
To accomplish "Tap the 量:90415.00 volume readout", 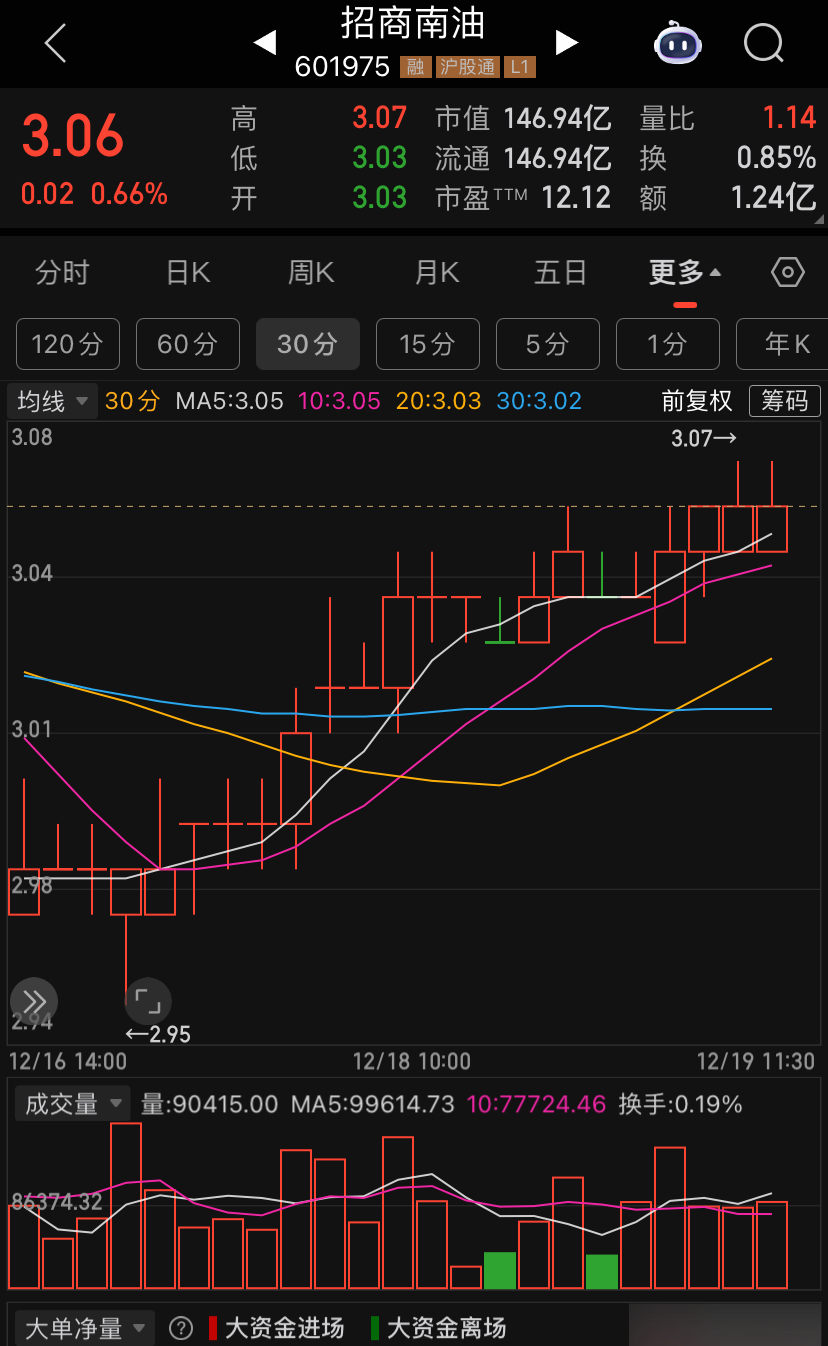I will (209, 1104).
